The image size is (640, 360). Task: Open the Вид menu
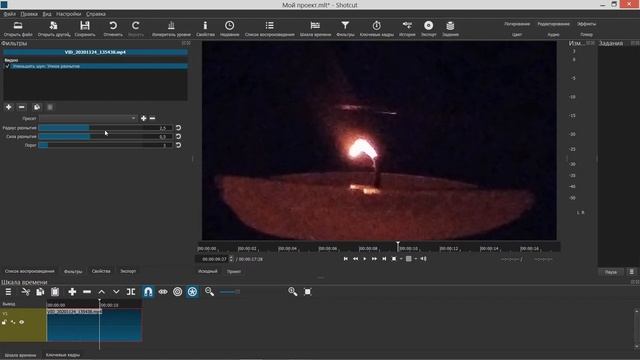coord(47,14)
